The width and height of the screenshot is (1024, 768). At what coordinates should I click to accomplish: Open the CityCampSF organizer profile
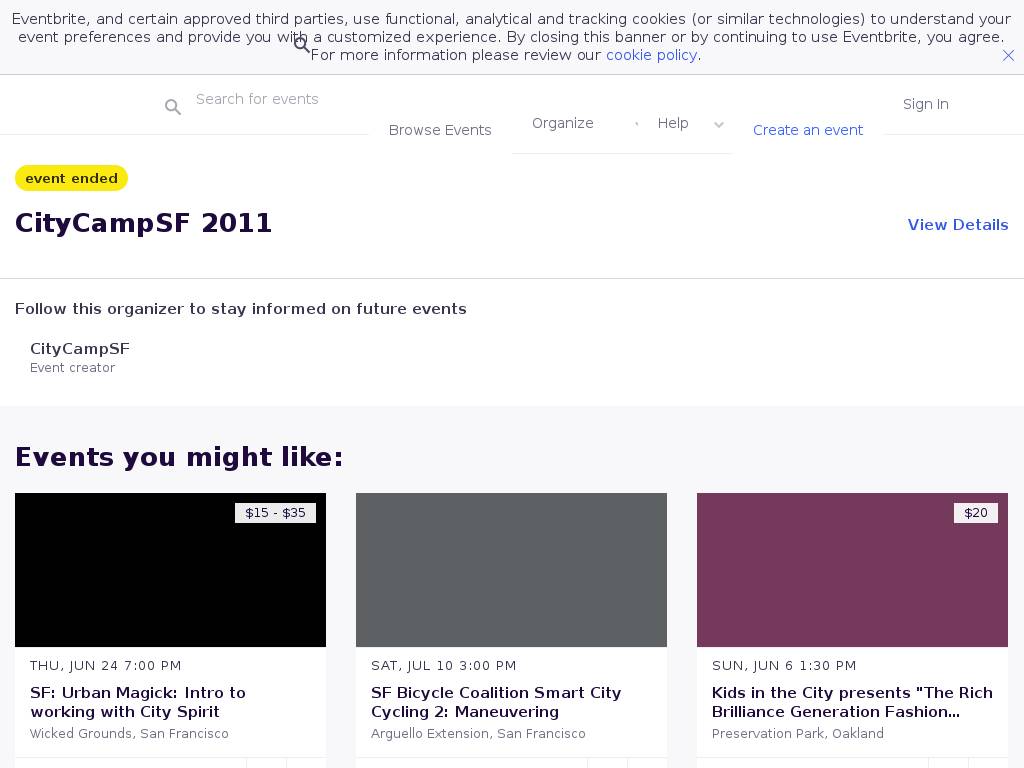(80, 349)
